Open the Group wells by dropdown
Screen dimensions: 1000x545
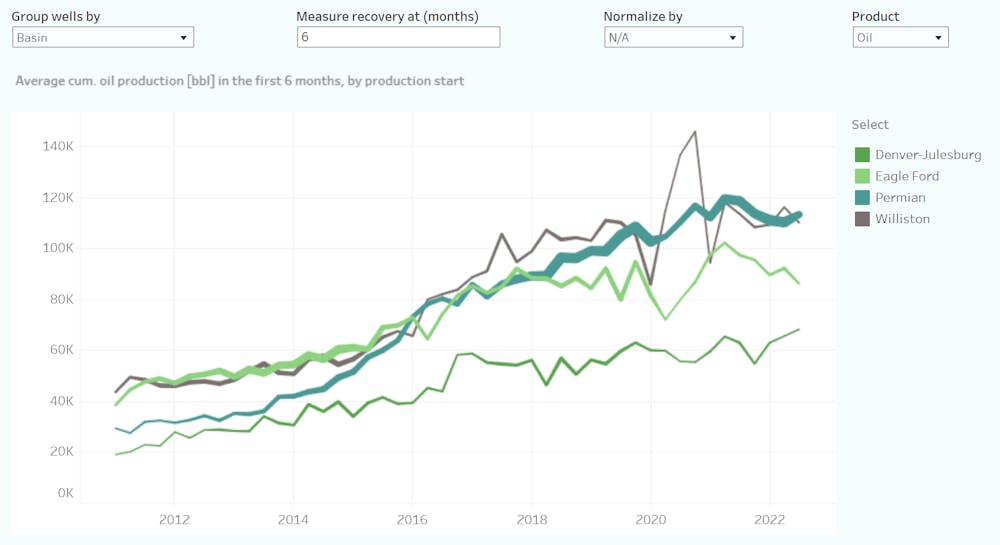(x=103, y=37)
